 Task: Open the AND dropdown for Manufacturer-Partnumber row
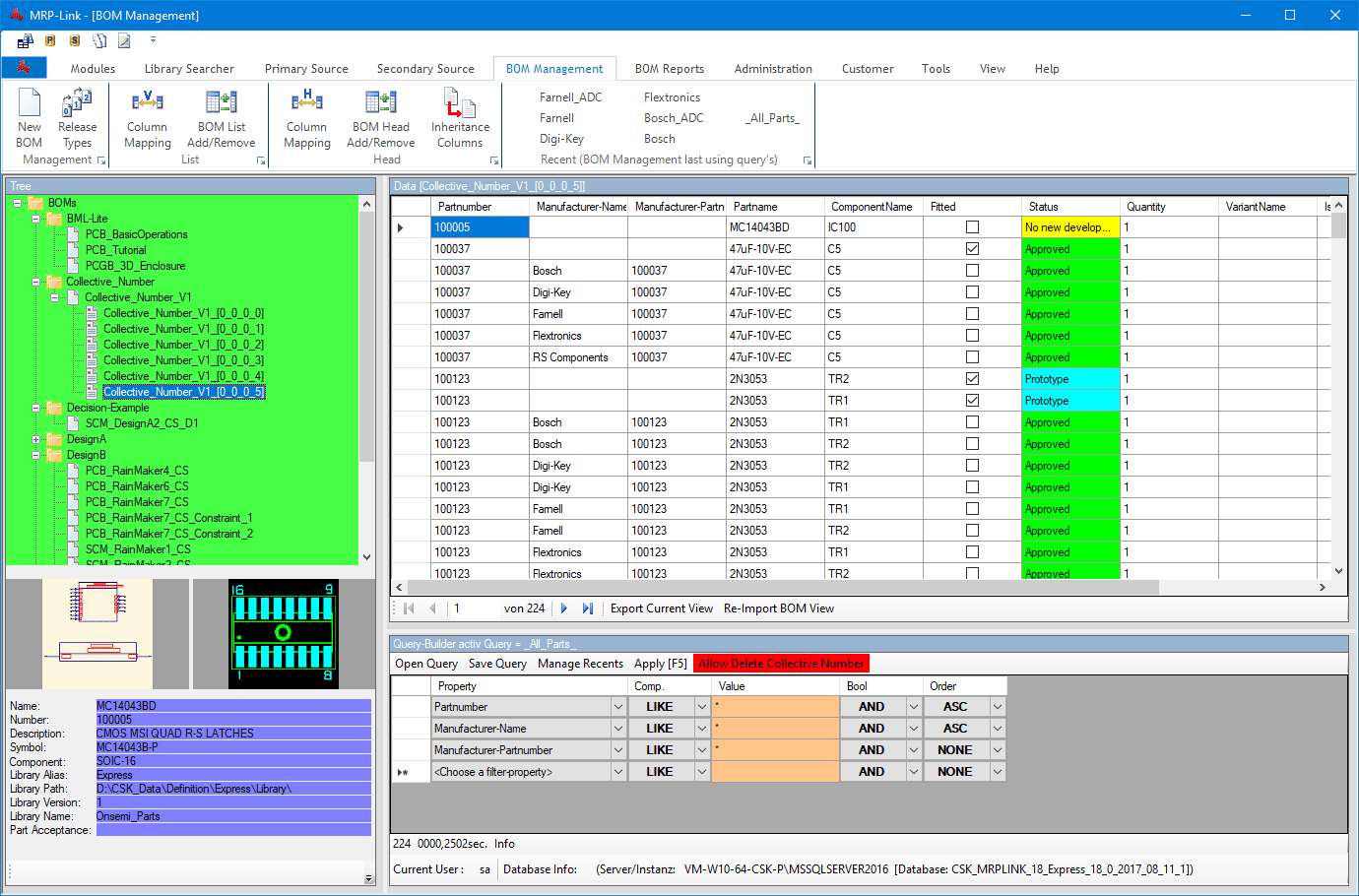tap(914, 750)
